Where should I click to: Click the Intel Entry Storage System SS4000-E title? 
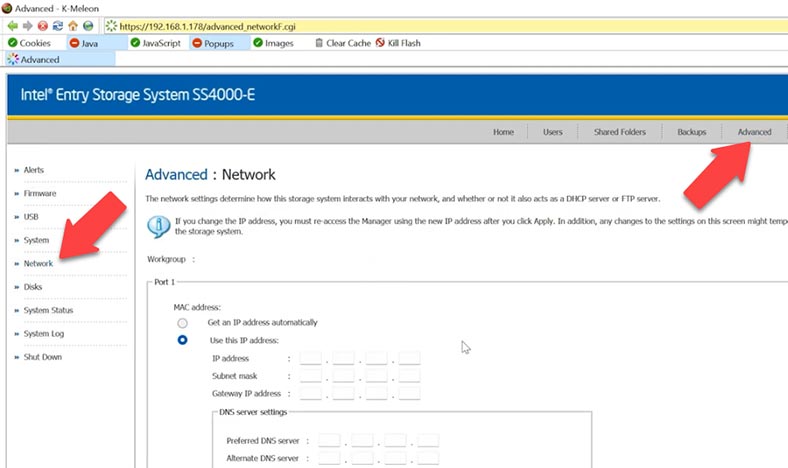coord(138,95)
